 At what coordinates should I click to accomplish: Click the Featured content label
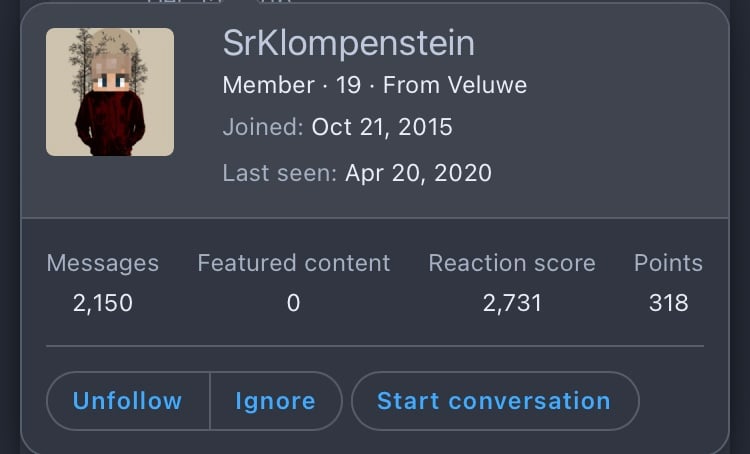294,263
